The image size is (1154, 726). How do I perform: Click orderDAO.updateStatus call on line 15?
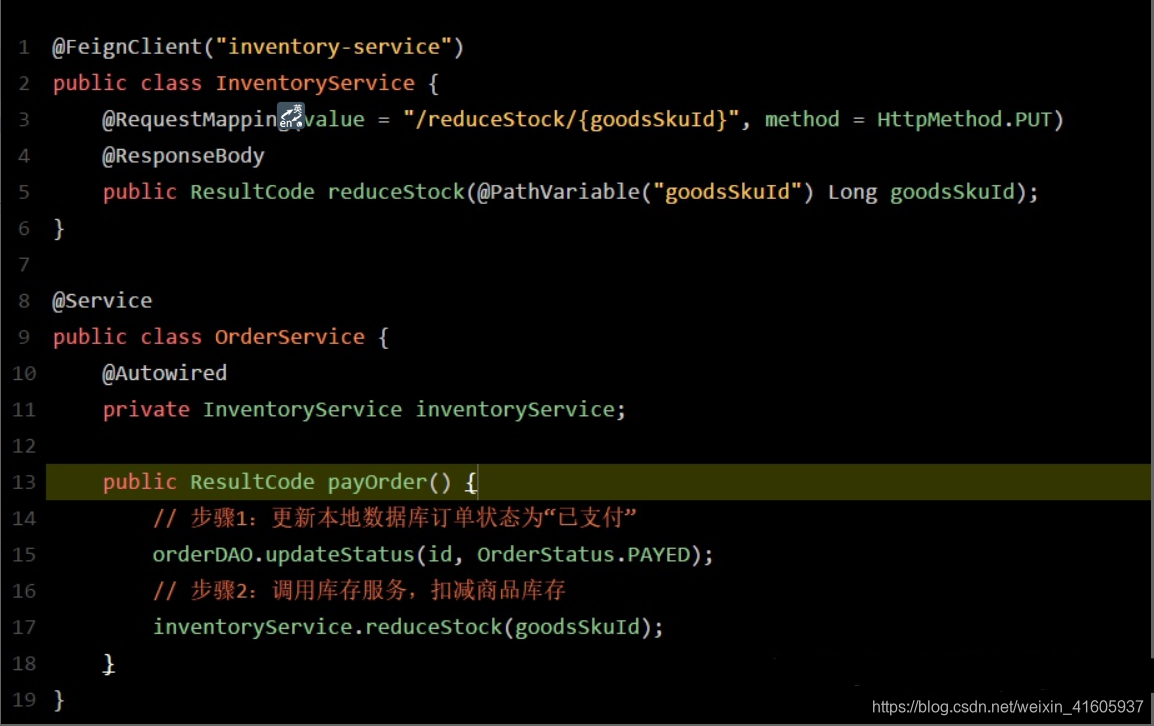tap(283, 554)
